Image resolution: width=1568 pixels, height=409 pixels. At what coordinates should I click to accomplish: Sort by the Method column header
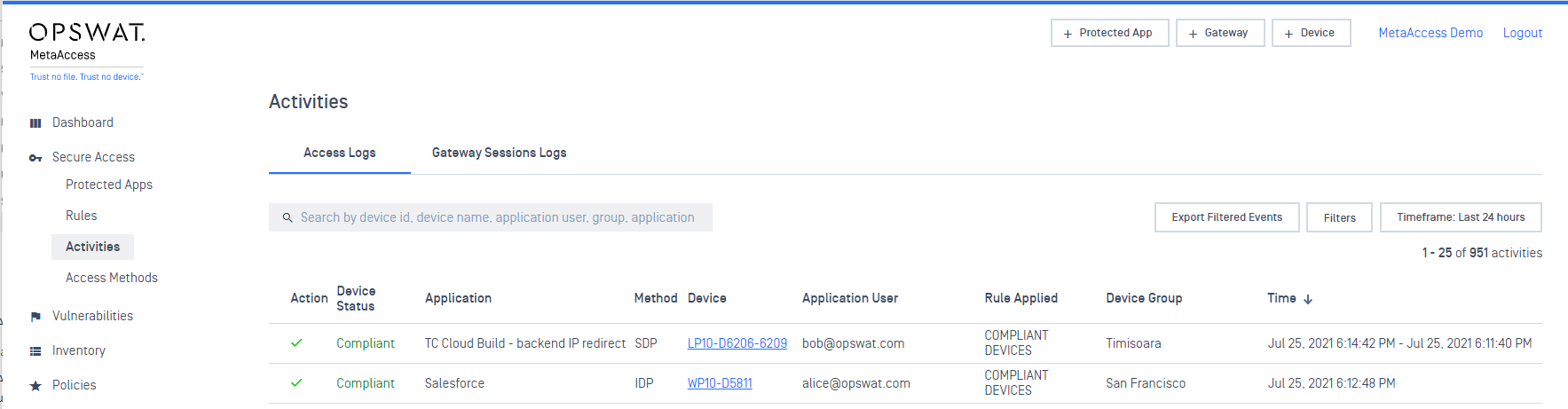[x=656, y=298]
